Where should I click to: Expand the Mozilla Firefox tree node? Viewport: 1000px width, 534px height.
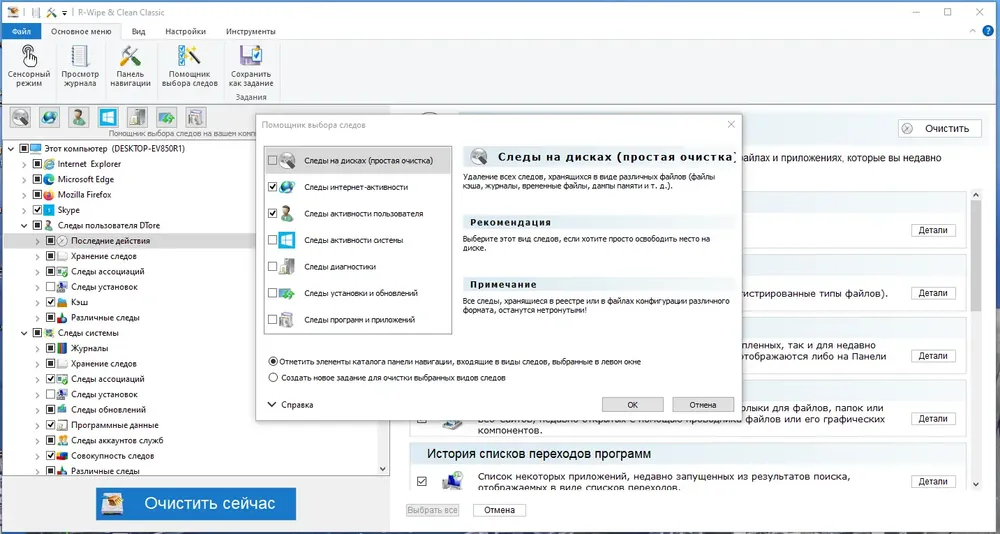[24, 195]
